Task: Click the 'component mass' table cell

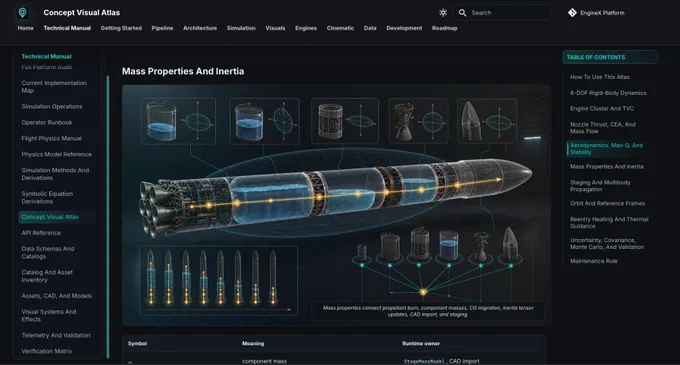Action: coord(265,361)
